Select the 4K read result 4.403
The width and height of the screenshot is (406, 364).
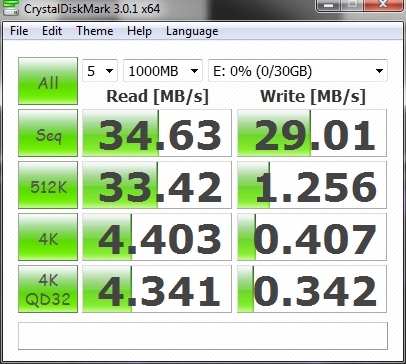click(157, 237)
